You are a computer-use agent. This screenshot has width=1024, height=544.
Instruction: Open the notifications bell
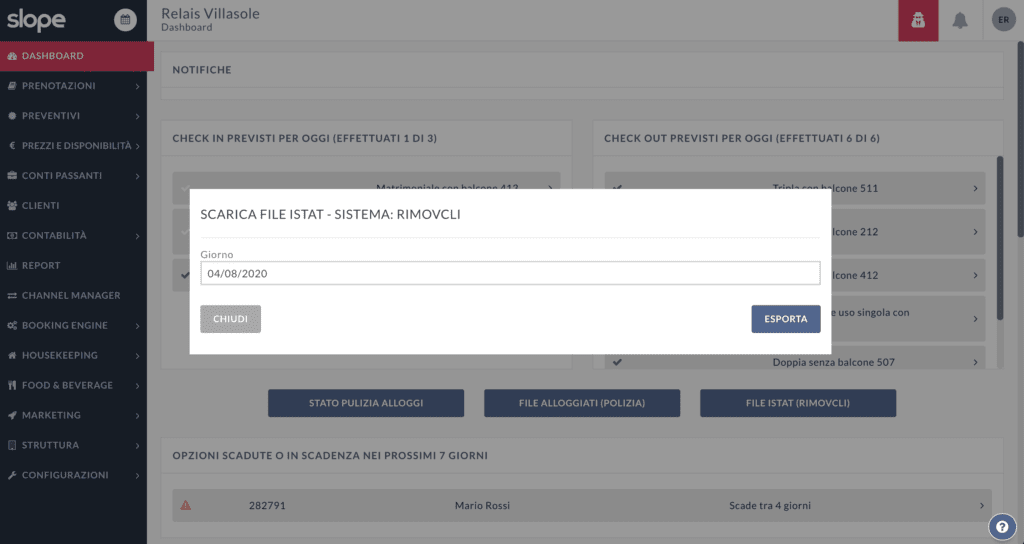[x=960, y=20]
